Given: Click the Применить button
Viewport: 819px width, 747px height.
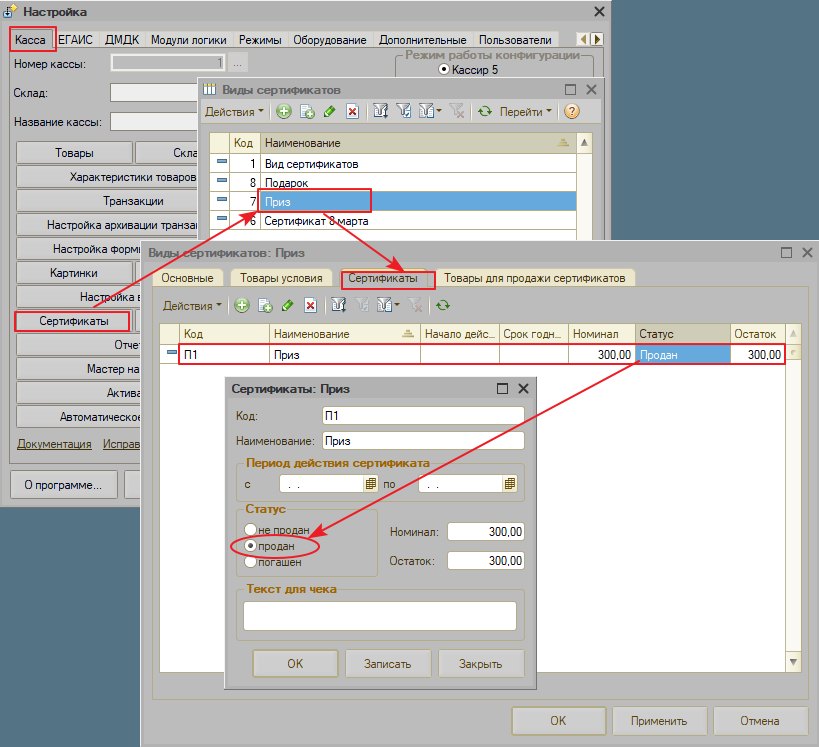Looking at the screenshot, I should click(x=659, y=721).
